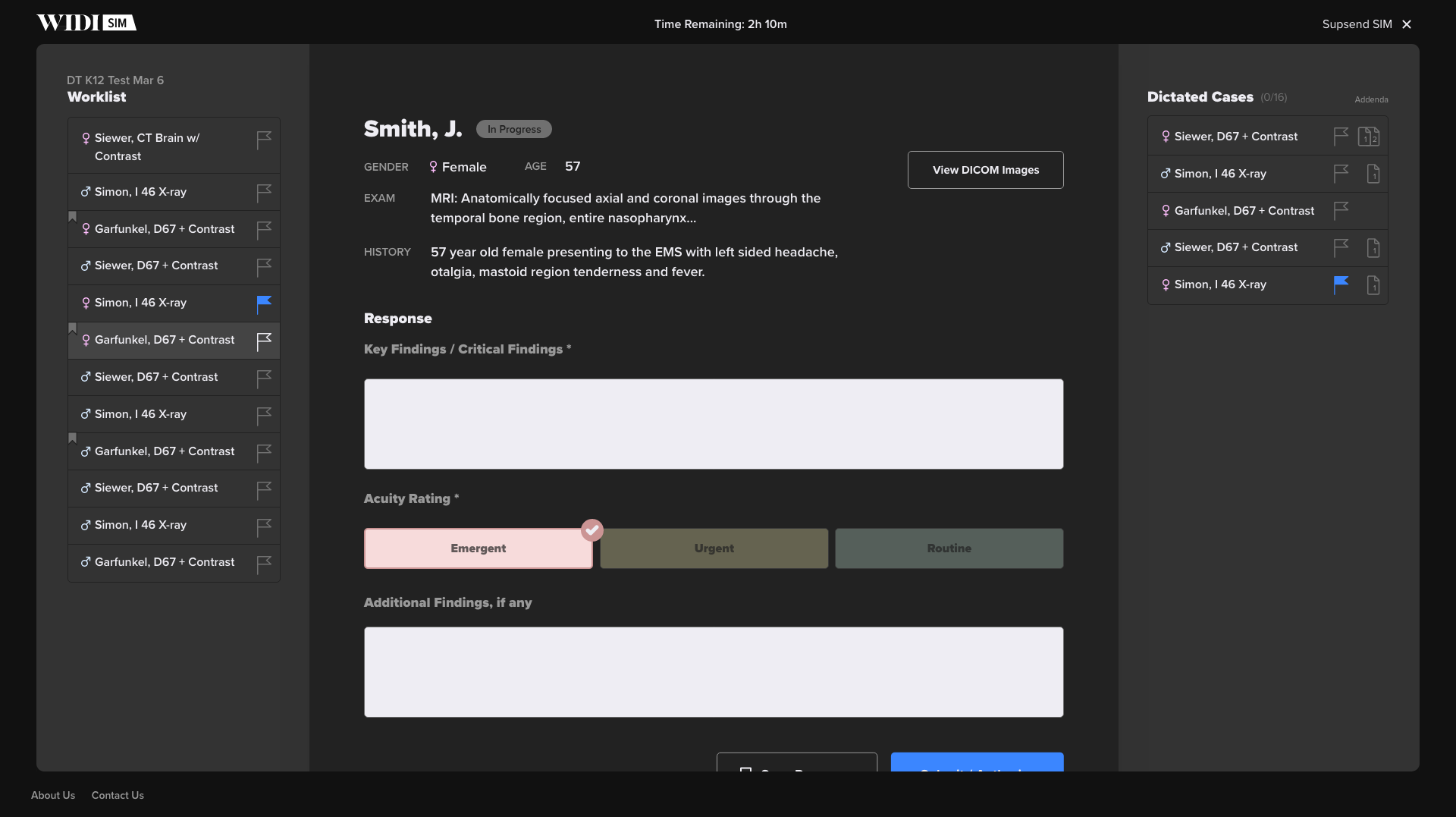The image size is (1456, 817).
Task: Open addenda documents for first dictated Siewer case
Action: 1368,137
